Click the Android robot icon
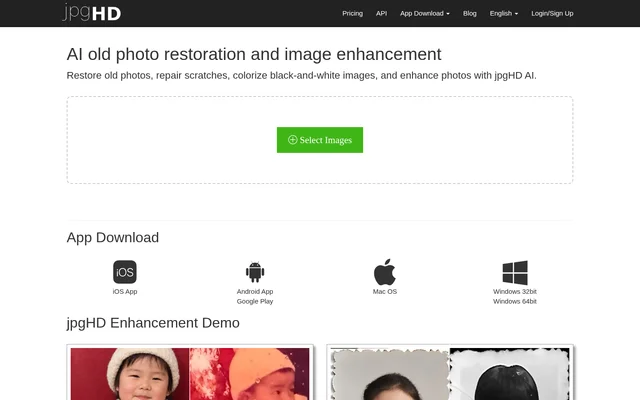This screenshot has height=400, width=640. (x=255, y=272)
